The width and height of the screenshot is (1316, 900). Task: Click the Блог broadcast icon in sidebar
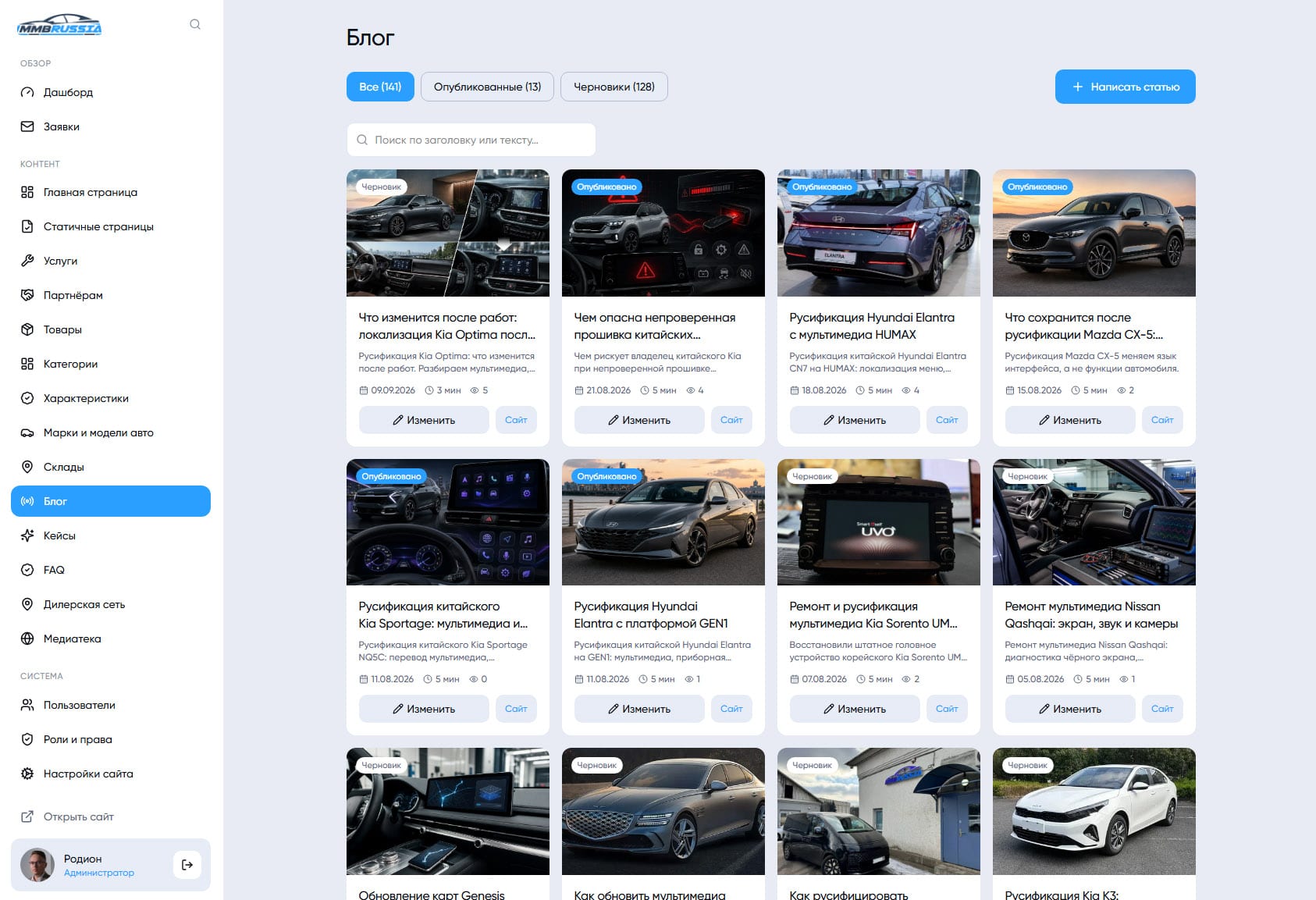tap(27, 501)
